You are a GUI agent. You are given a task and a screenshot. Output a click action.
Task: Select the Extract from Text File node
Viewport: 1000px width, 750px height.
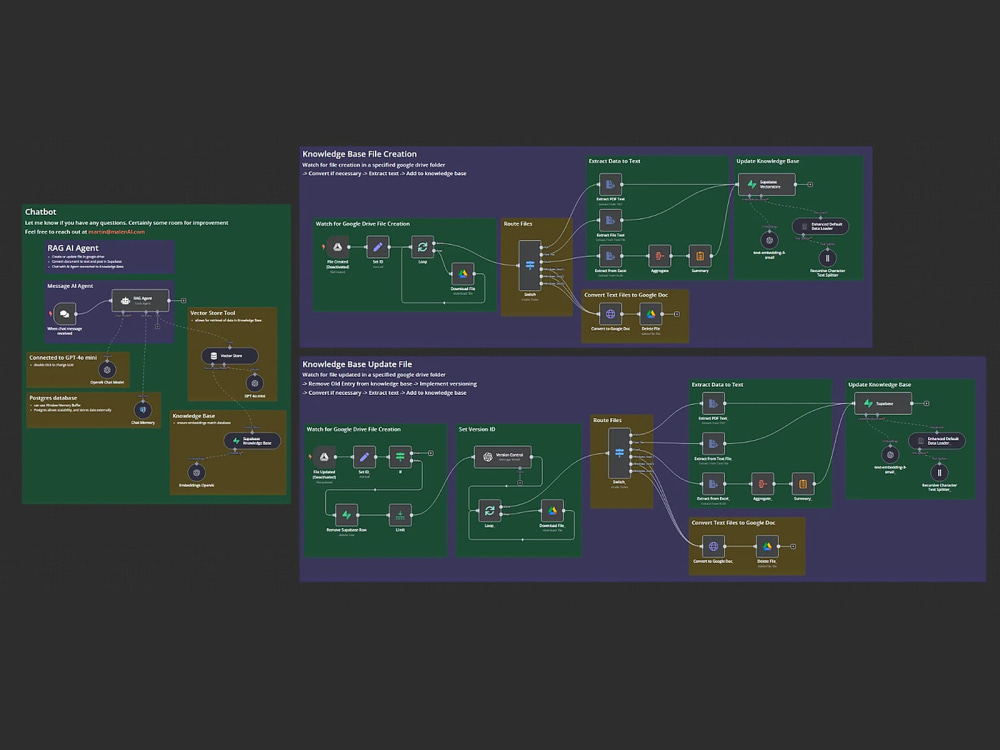pyautogui.click(x=713, y=444)
